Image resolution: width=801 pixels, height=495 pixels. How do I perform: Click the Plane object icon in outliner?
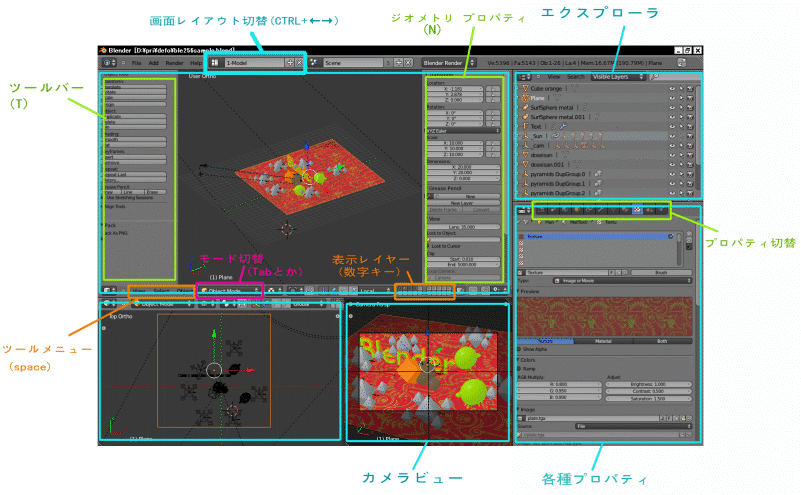click(525, 98)
